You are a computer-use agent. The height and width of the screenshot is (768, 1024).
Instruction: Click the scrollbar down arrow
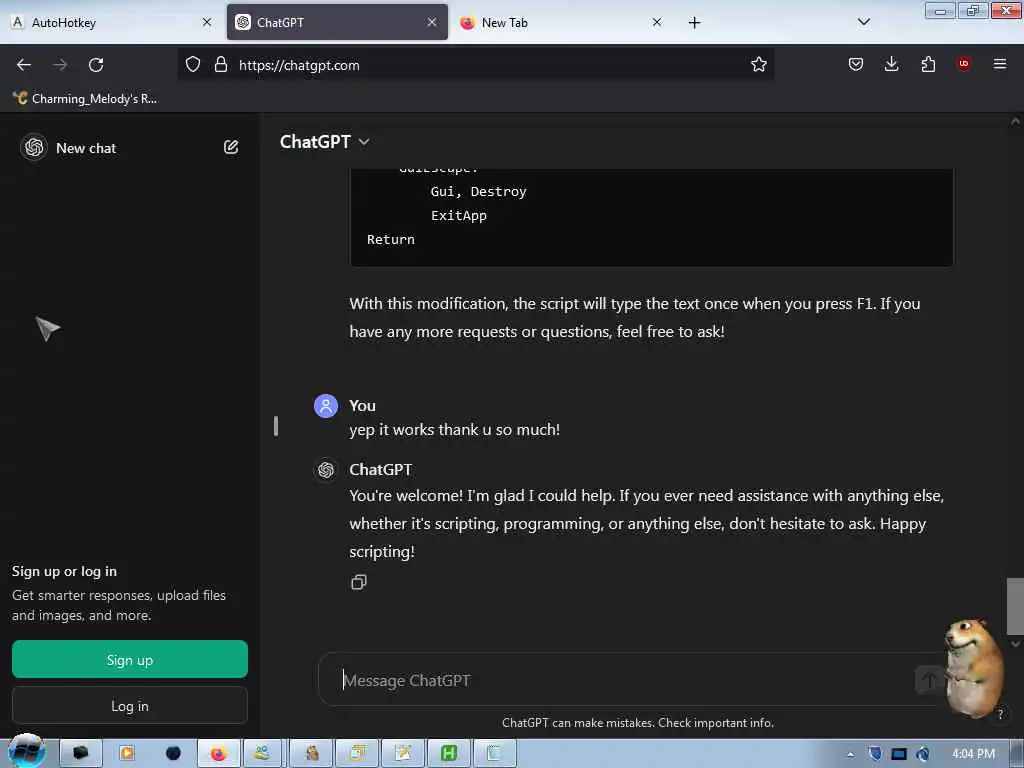1015,644
